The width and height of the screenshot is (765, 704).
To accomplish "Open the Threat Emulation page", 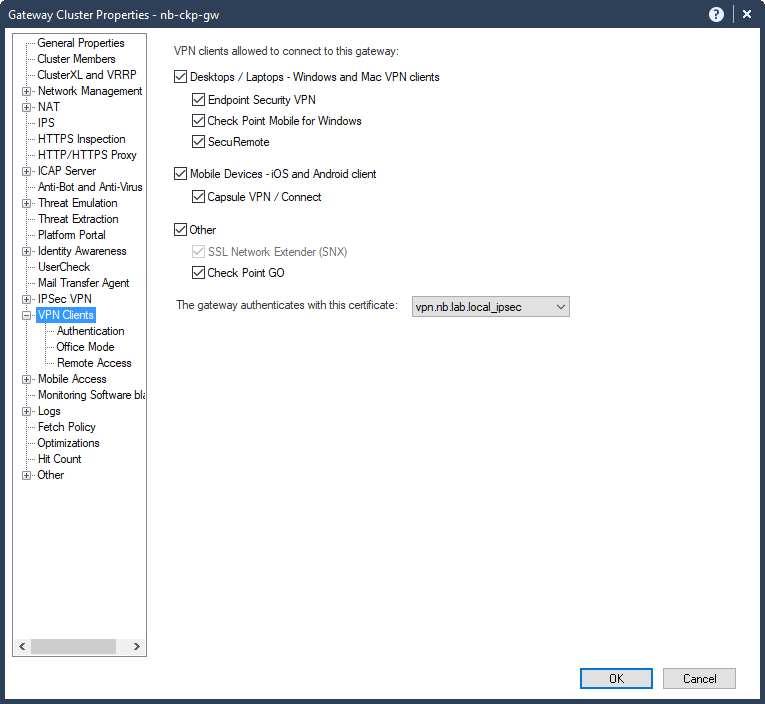I will click(x=78, y=203).
